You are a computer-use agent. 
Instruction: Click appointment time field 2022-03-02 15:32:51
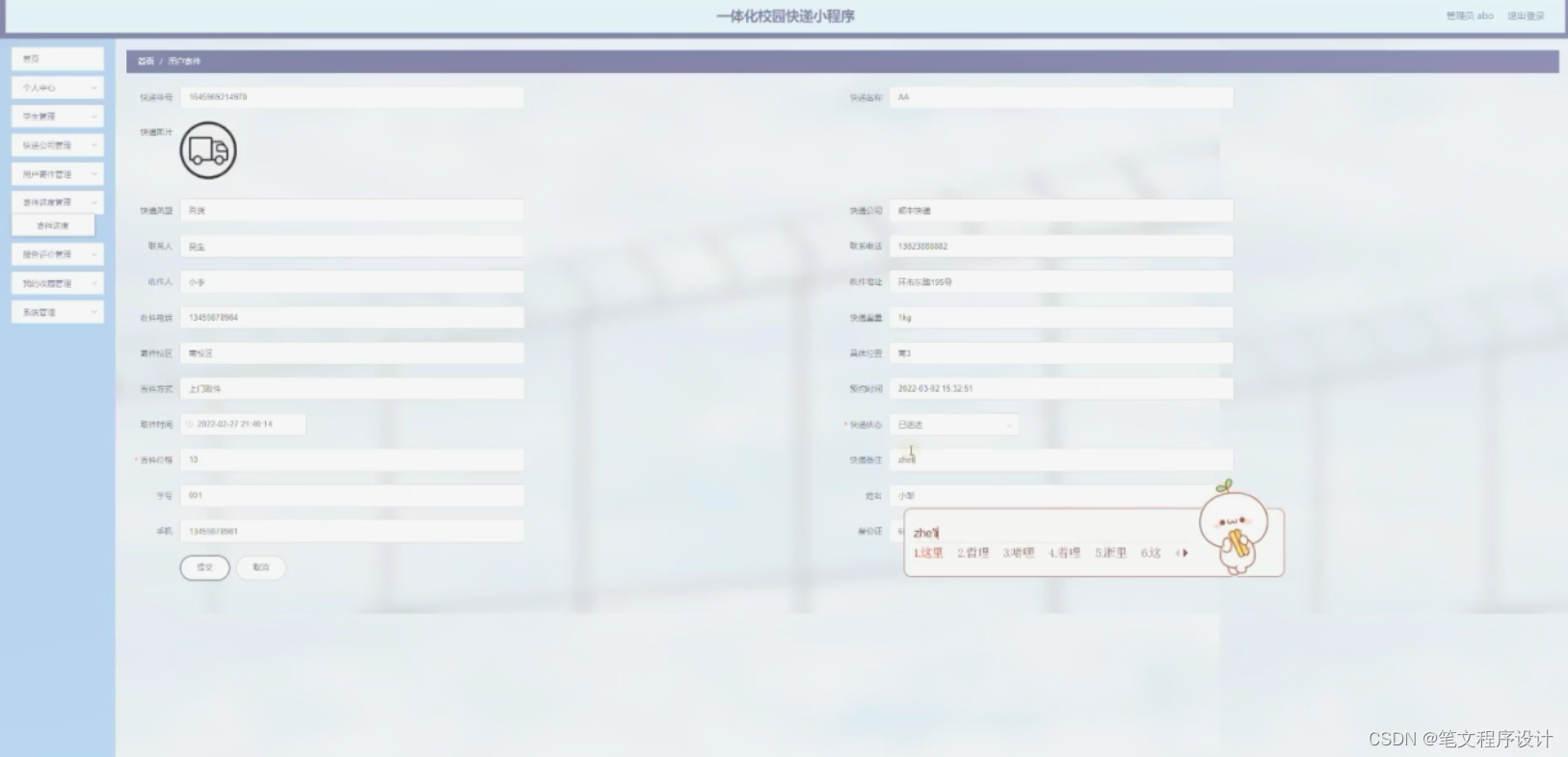pyautogui.click(x=1061, y=389)
